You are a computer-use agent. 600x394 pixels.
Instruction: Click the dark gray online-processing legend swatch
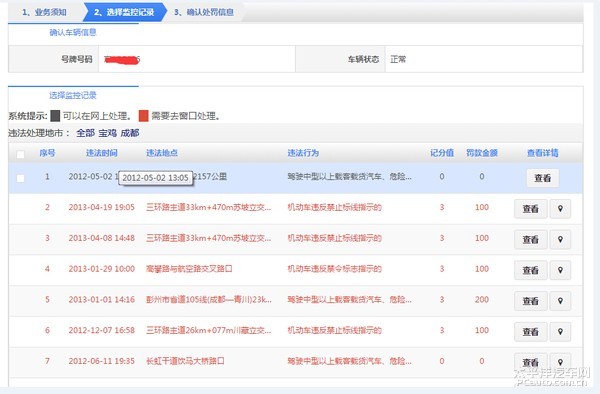point(55,116)
